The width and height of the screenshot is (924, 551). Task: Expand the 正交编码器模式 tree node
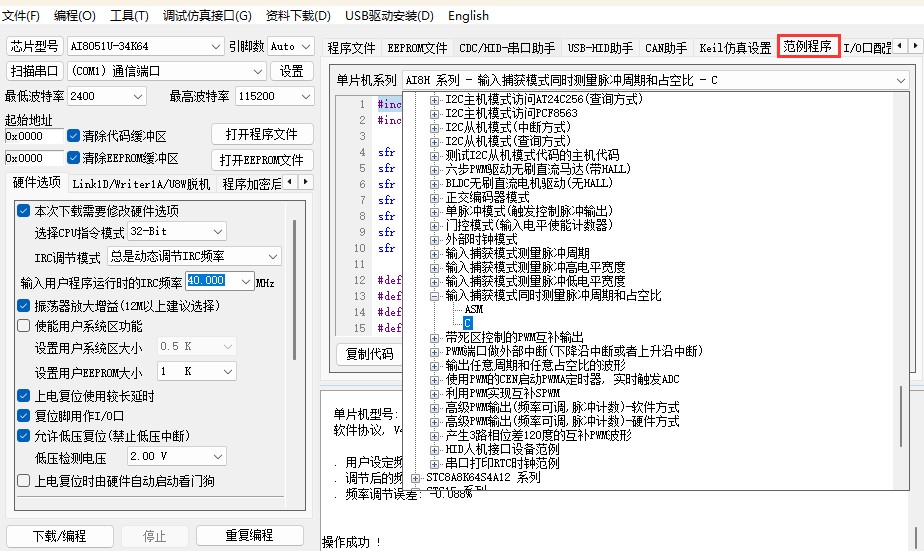[x=434, y=198]
